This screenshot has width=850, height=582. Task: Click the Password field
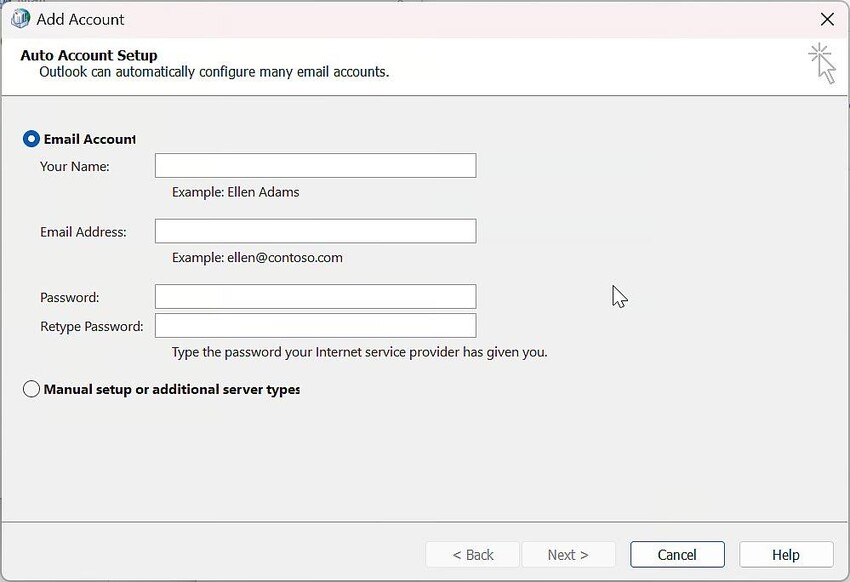315,296
